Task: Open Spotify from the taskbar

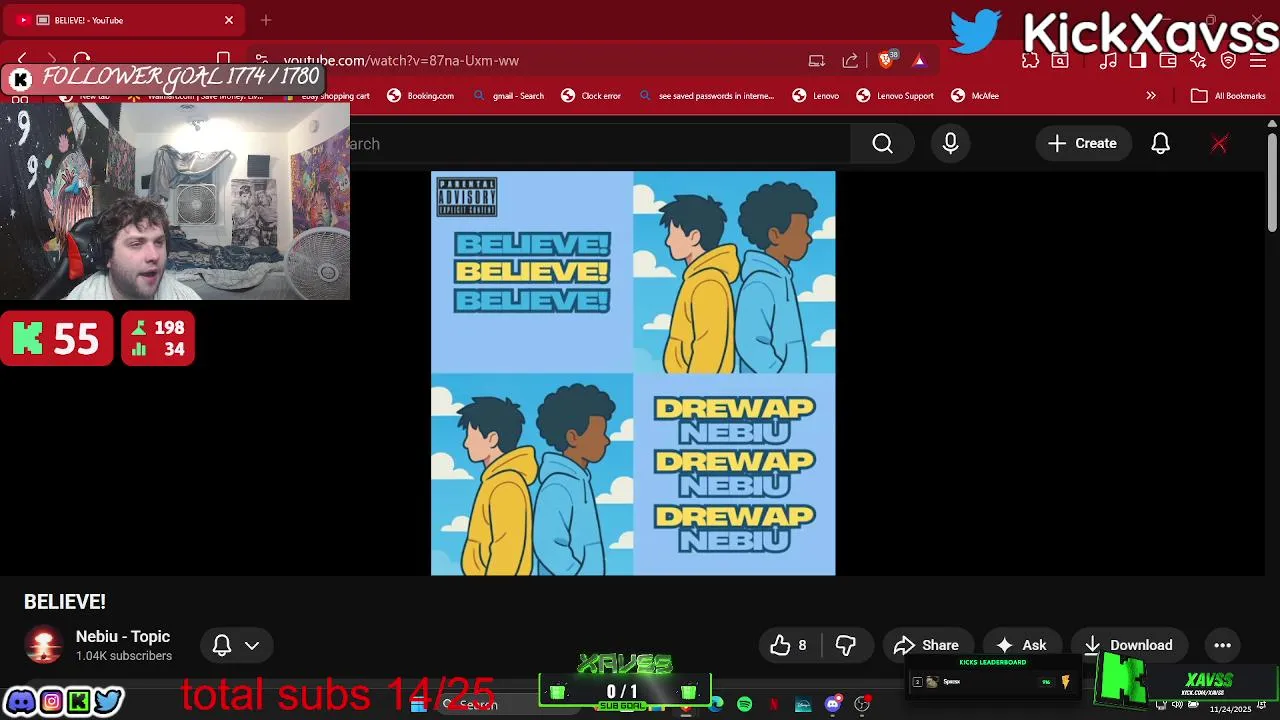Action: click(744, 705)
